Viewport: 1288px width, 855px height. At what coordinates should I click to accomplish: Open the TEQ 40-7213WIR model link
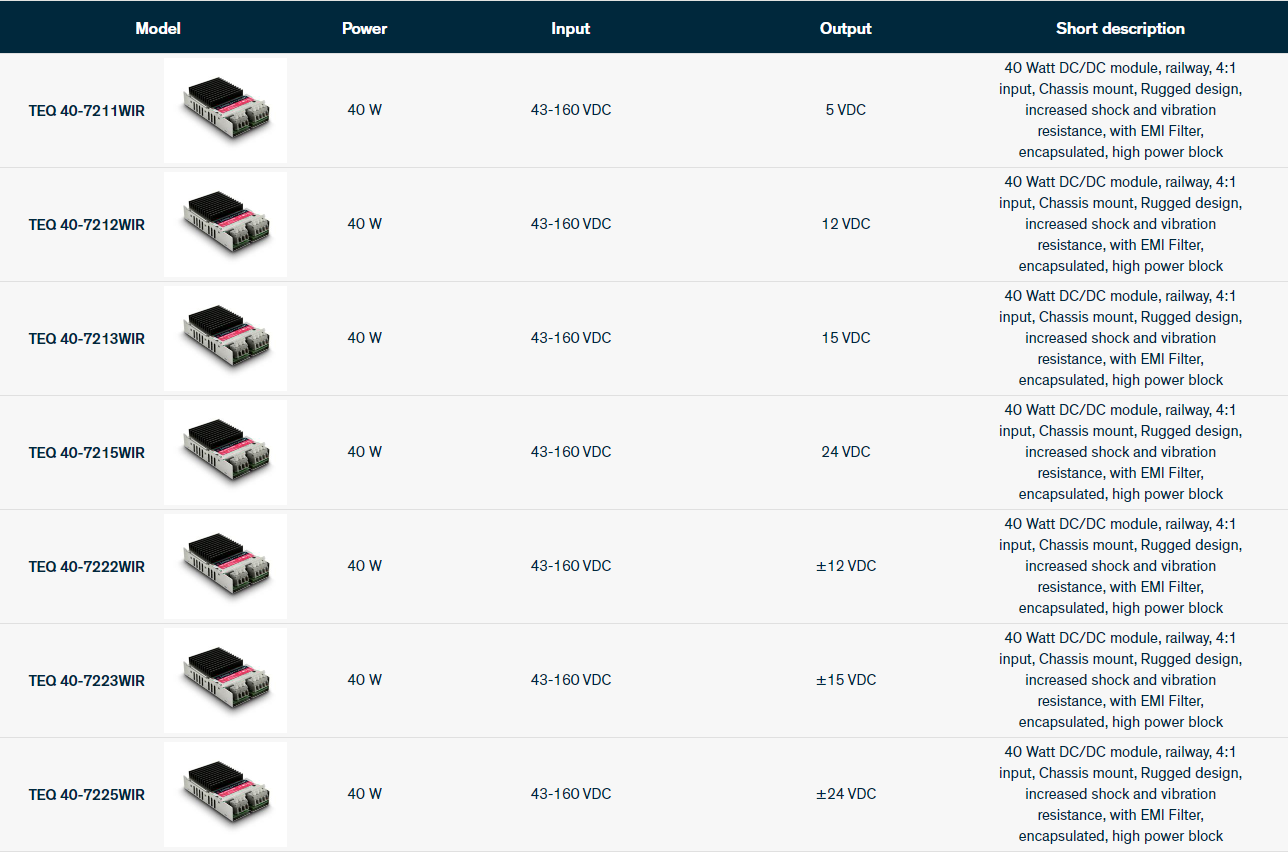87,339
